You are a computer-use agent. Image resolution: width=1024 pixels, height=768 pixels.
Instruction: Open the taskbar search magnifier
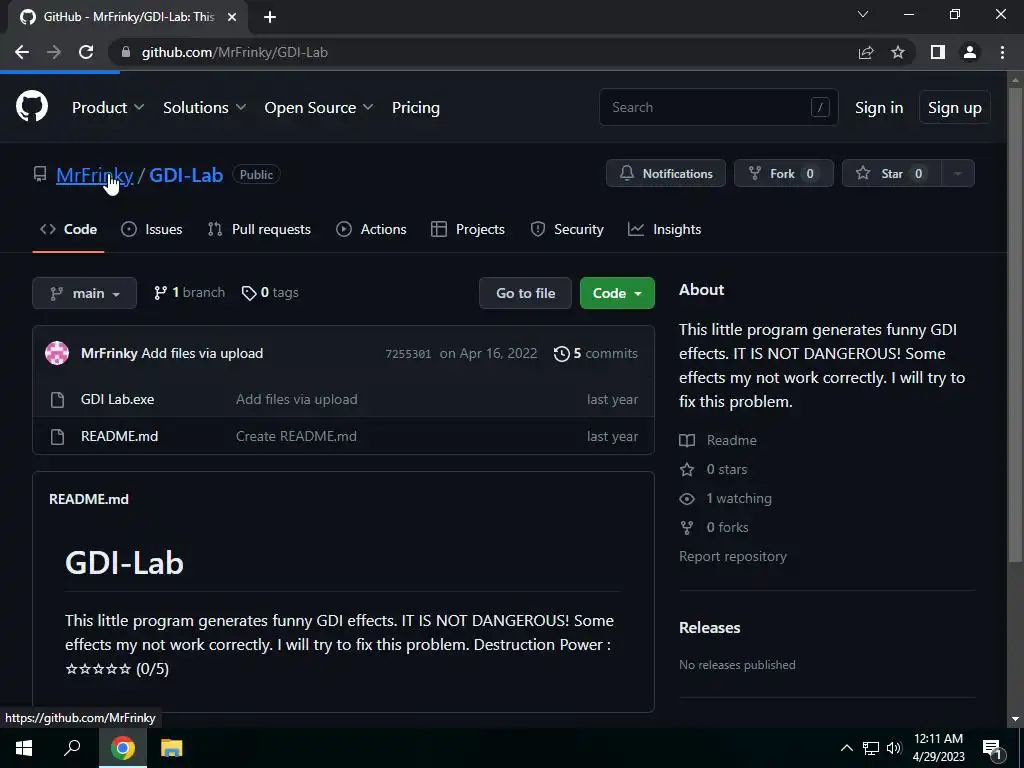pos(72,748)
